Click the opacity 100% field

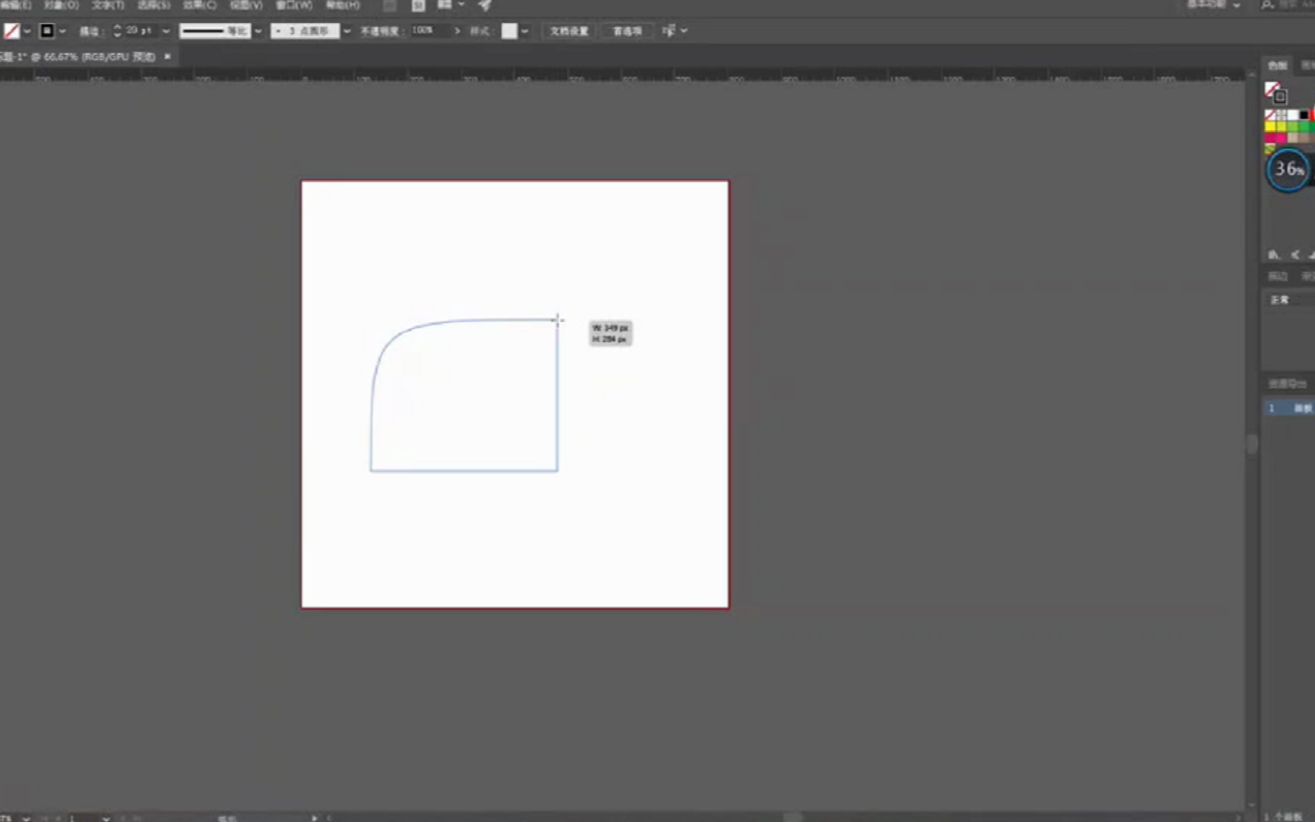[429, 31]
